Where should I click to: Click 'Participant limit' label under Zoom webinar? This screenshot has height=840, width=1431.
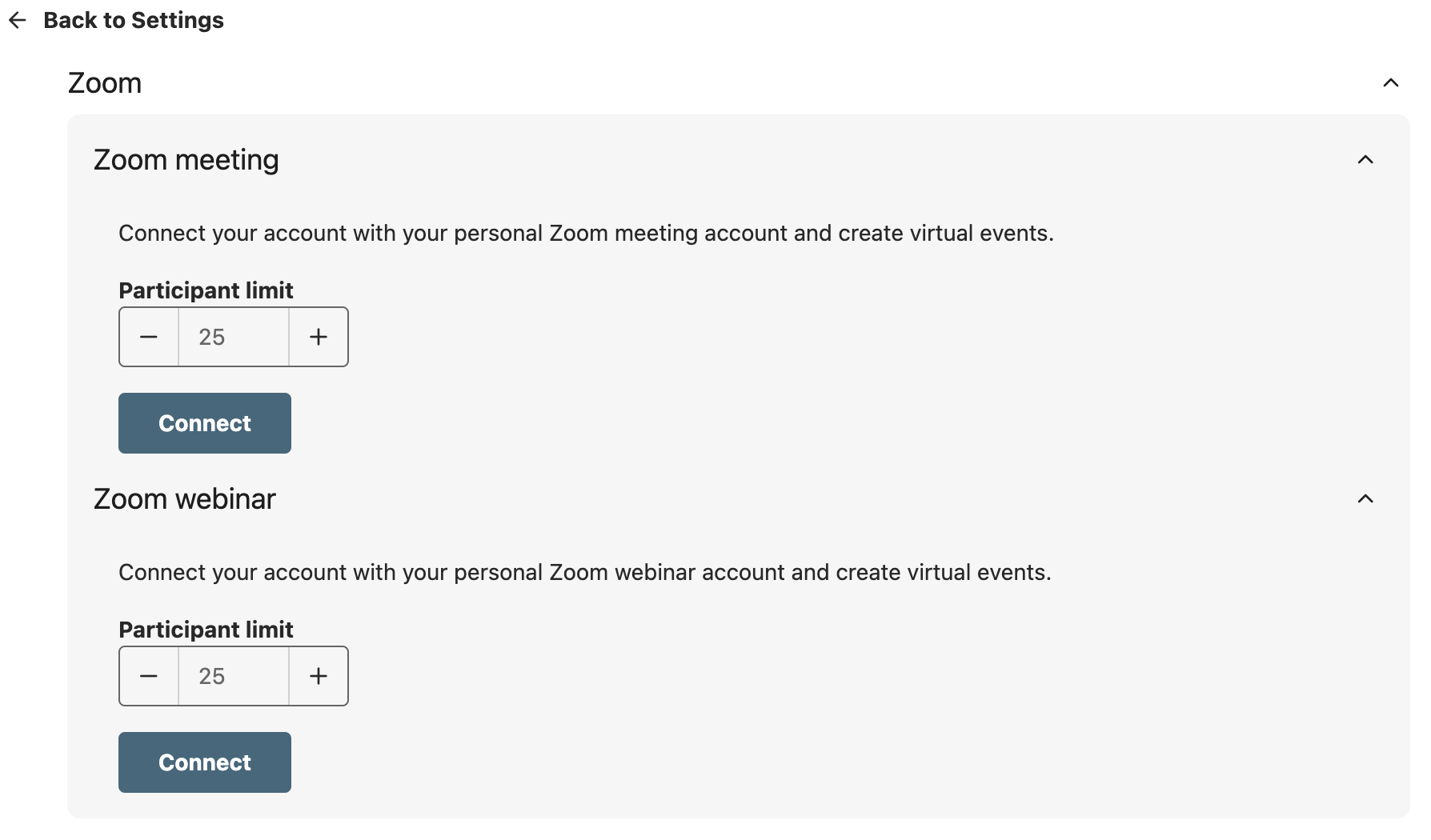click(x=206, y=630)
